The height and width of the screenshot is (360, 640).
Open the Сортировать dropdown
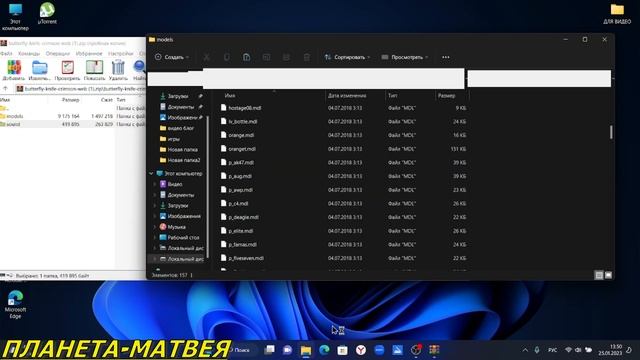(347, 57)
